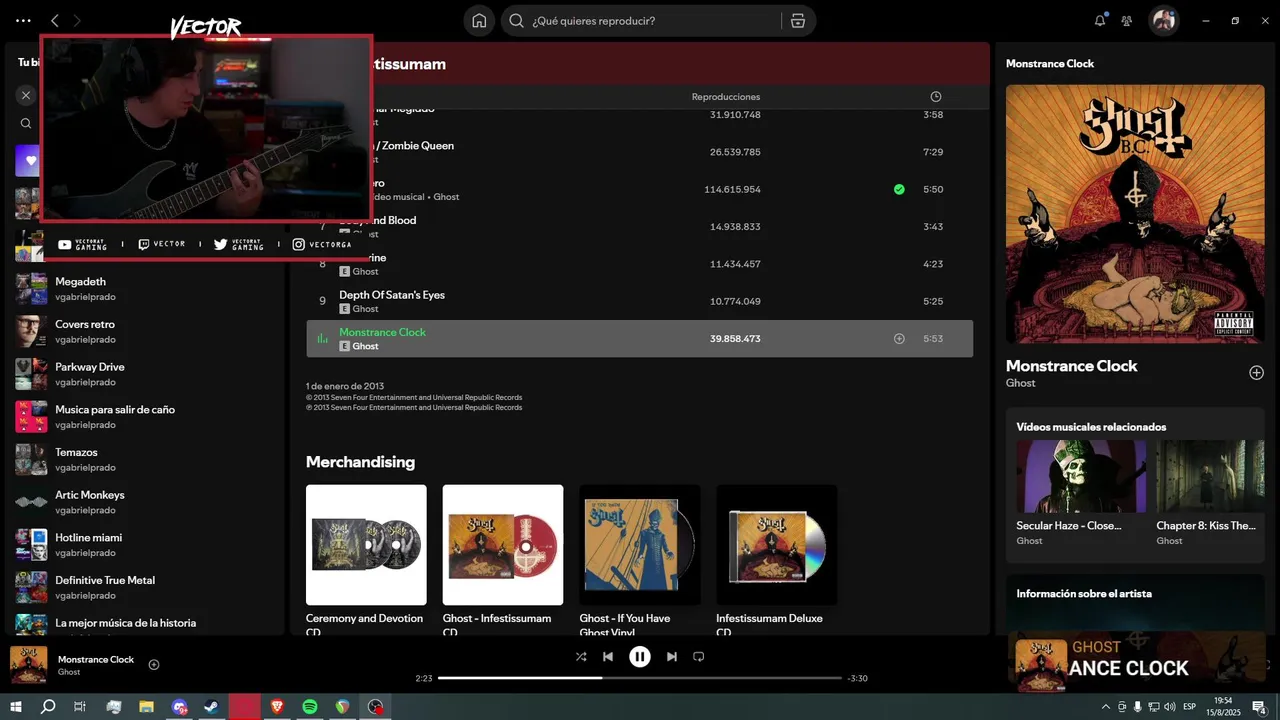Toggle shuffle playback

coord(581,657)
